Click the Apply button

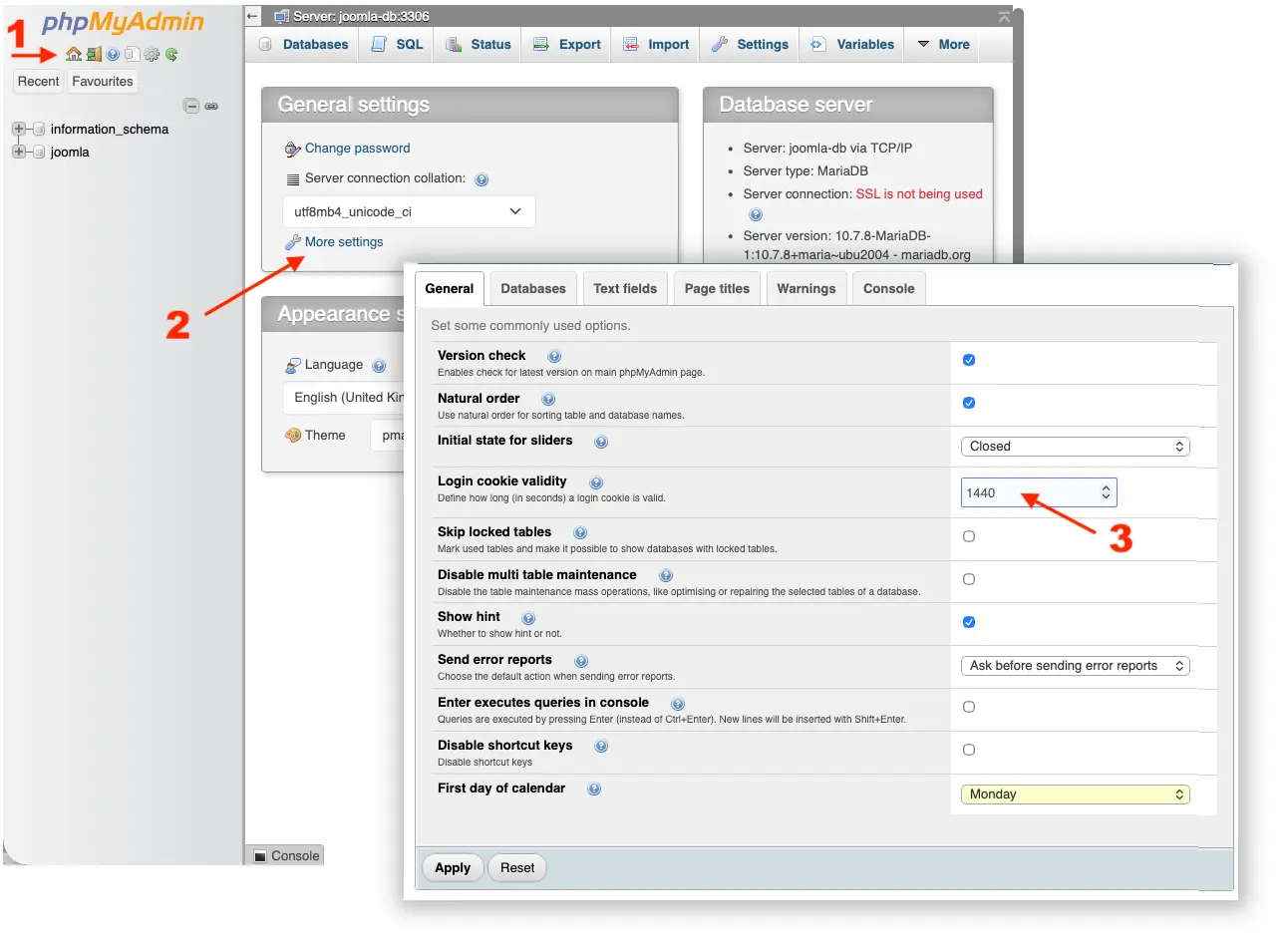click(453, 868)
